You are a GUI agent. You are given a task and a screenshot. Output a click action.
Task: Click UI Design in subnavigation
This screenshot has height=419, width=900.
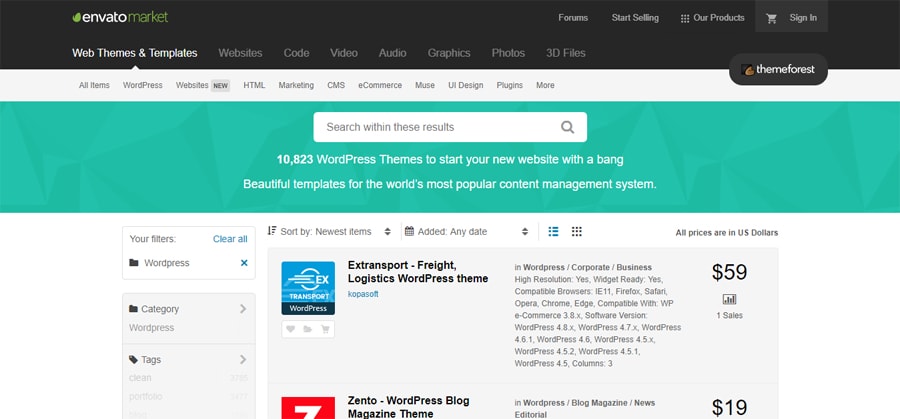(x=465, y=85)
